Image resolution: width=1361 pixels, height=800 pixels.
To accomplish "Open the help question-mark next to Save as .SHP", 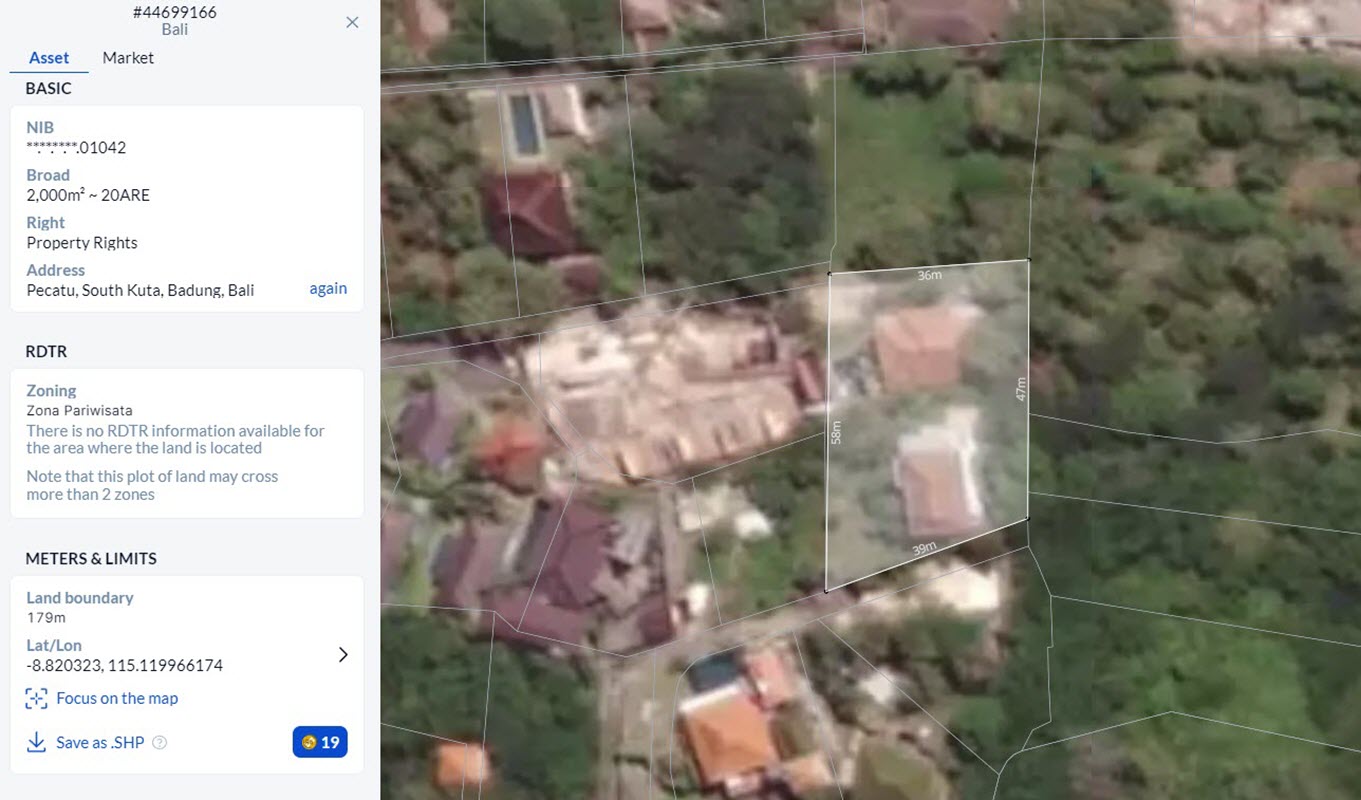I will pos(159,743).
